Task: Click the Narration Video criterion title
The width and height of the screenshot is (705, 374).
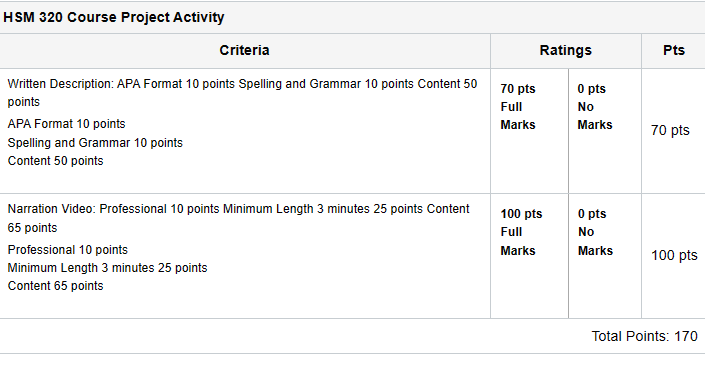Action: (239, 218)
